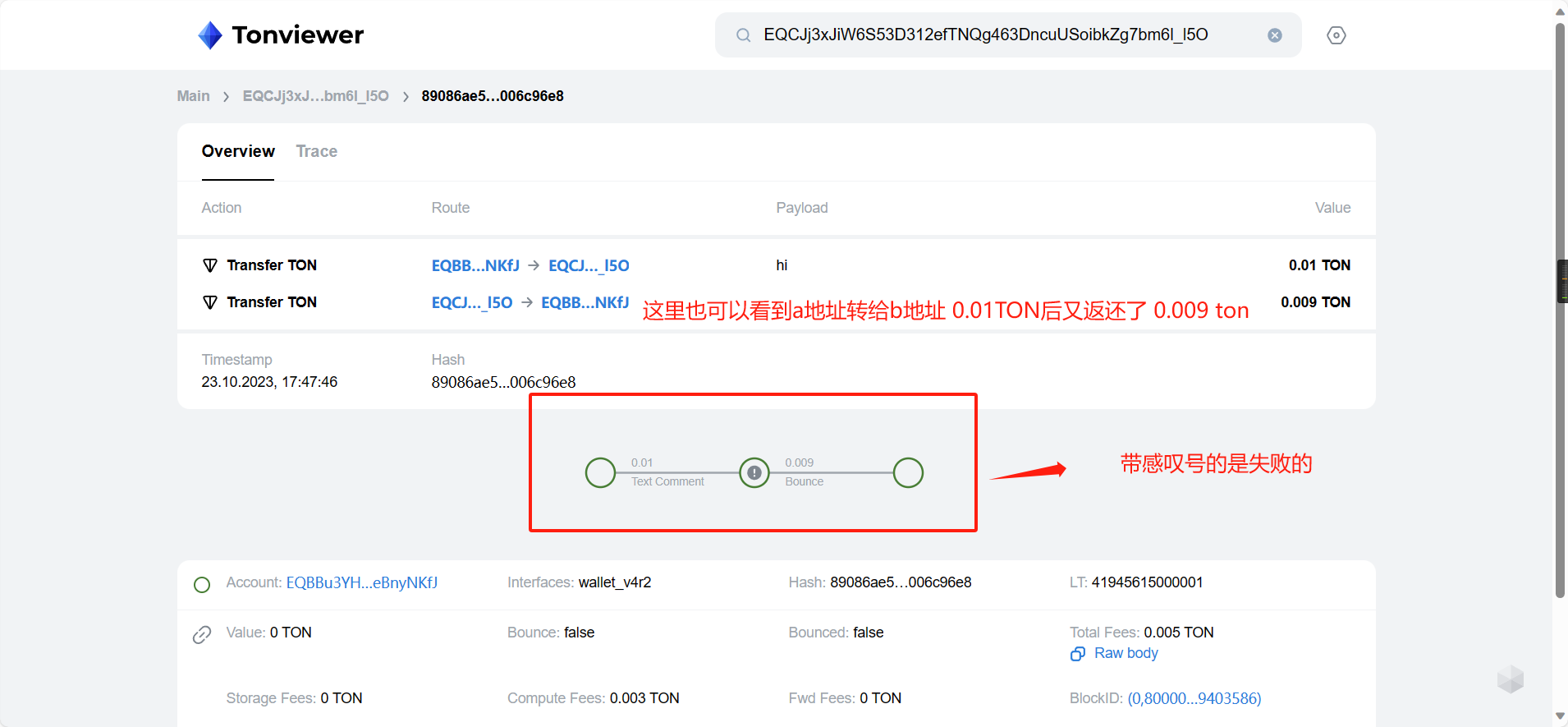
Task: Open recipient EQCJ..._I5O in first transfer
Action: [x=589, y=265]
